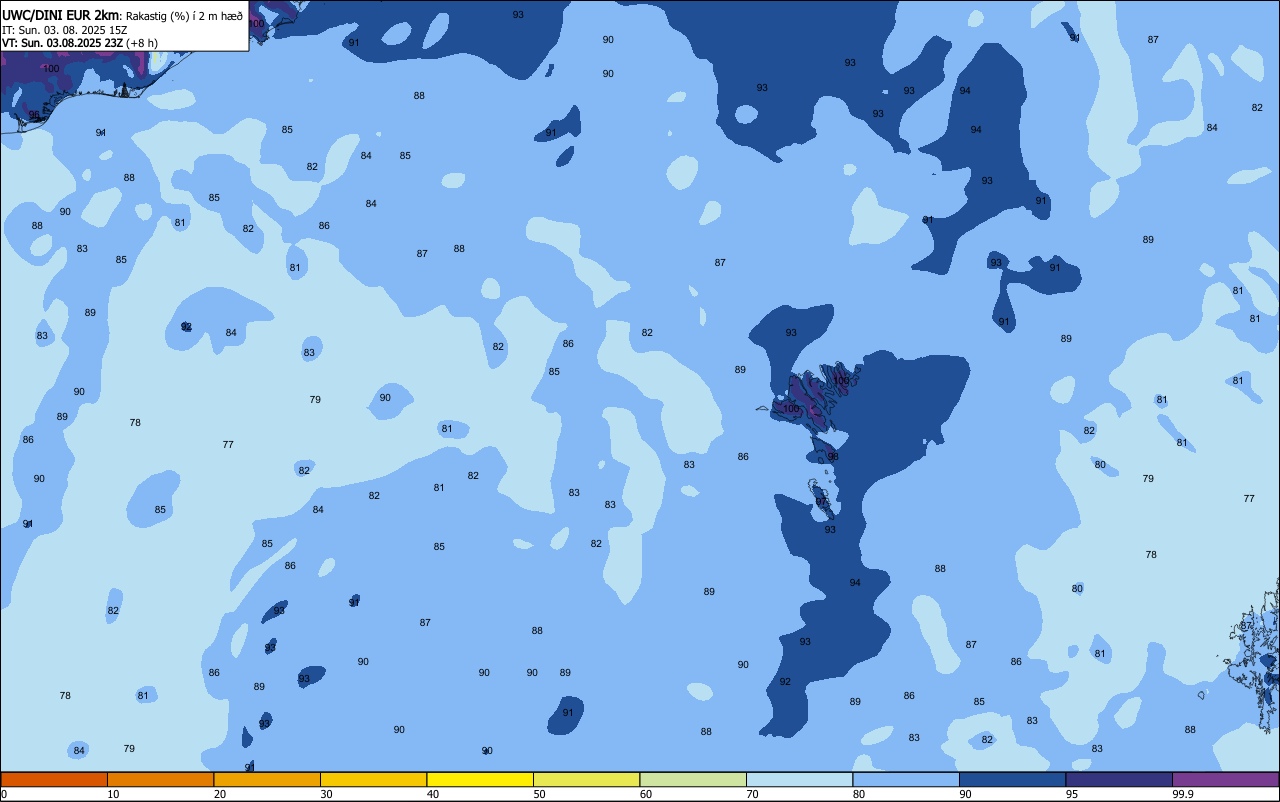Click the 60–70 pale green legend segment
This screenshot has height=802, width=1280.
pyautogui.click(x=693, y=779)
